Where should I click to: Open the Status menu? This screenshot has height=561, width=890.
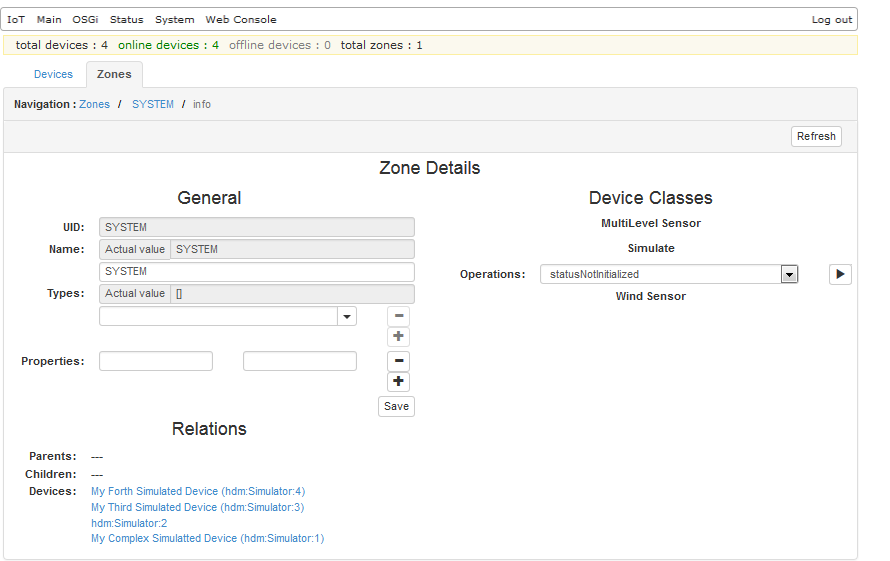tap(126, 20)
